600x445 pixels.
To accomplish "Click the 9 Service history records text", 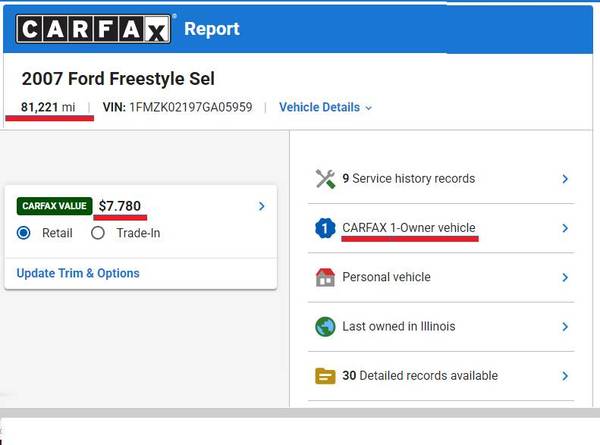I will point(408,179).
